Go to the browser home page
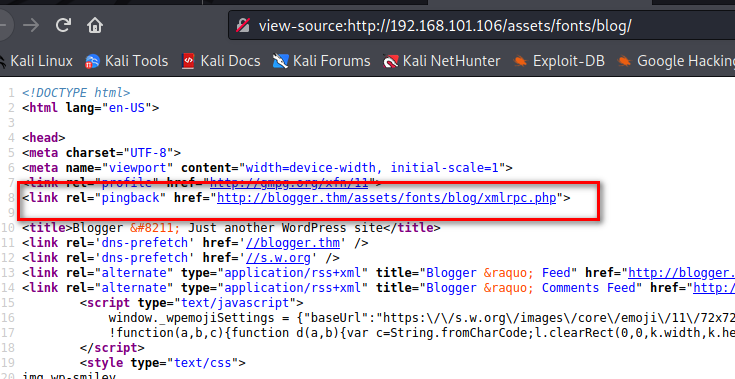 [95, 25]
